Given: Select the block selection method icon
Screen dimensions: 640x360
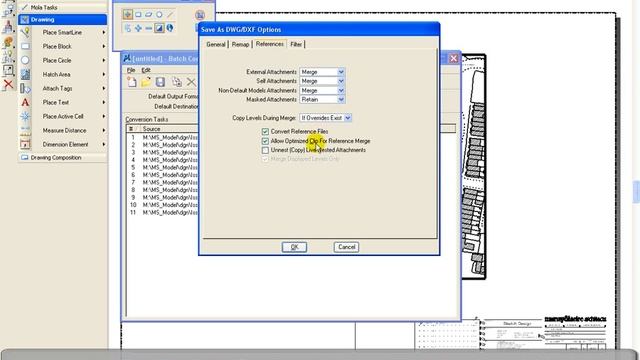Looking at the screenshot, I should click(138, 15).
